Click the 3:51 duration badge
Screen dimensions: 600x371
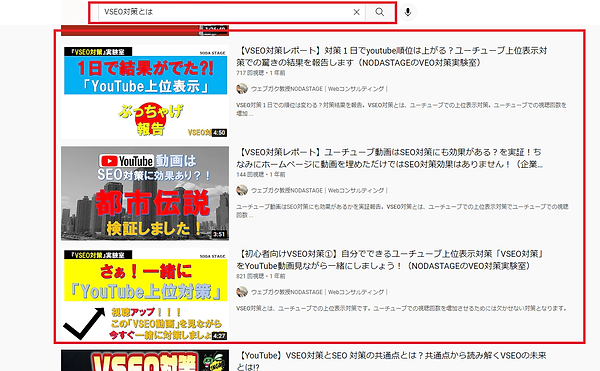pyautogui.click(x=219, y=234)
